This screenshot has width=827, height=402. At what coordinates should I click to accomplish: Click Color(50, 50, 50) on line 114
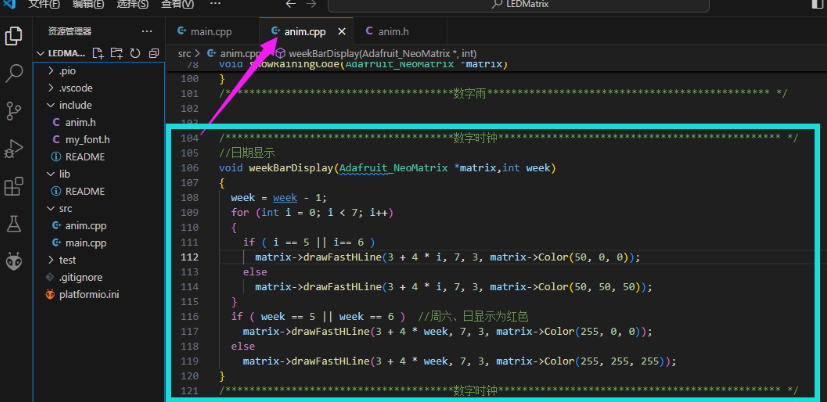[592, 287]
